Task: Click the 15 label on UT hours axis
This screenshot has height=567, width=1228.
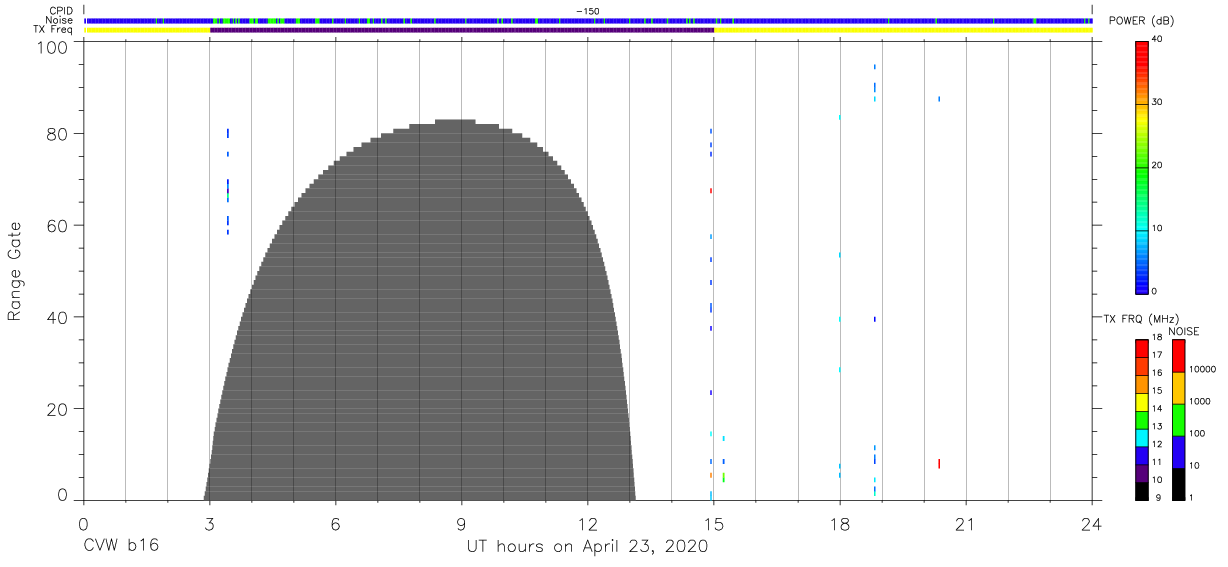Action: (714, 524)
